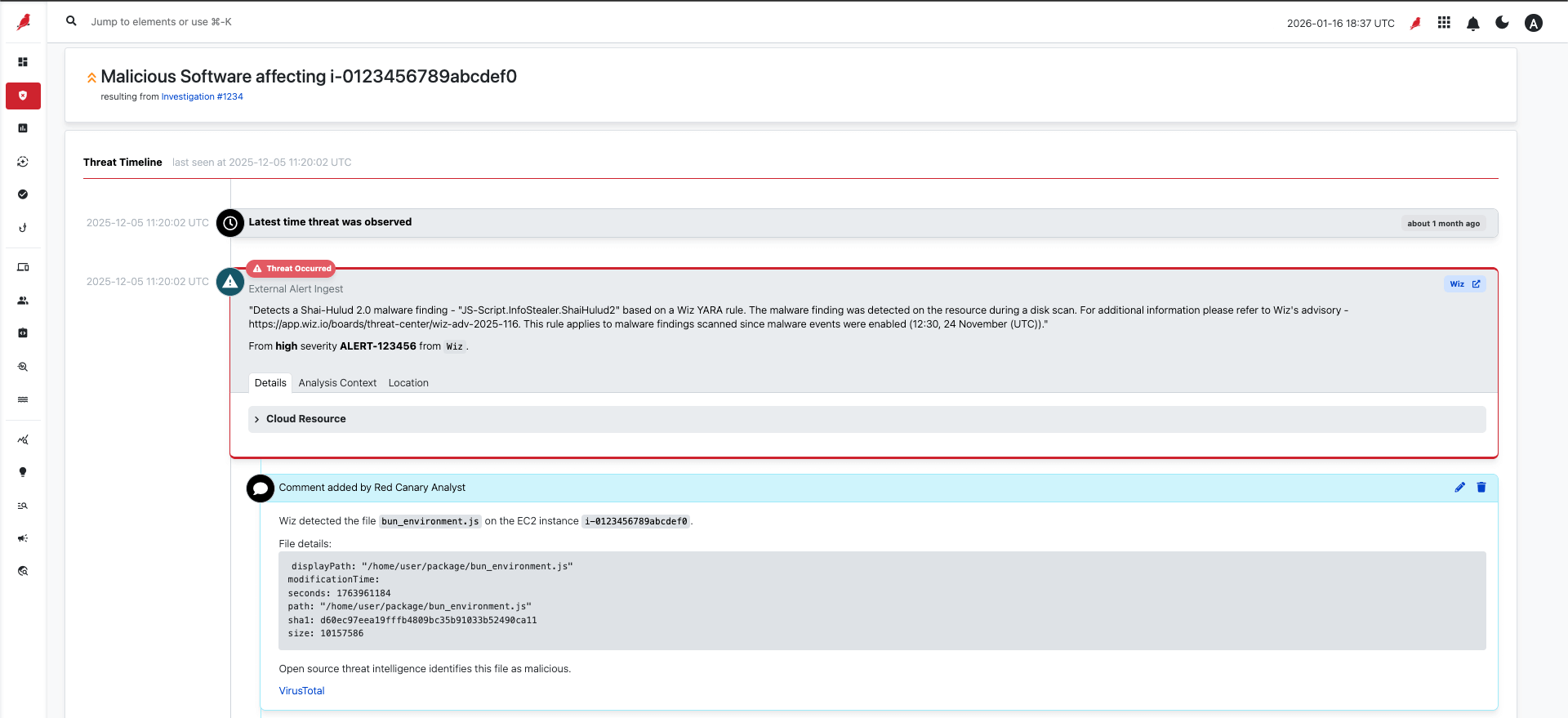Image resolution: width=1568 pixels, height=718 pixels.
Task: Click the Threat Timeline heading
Action: point(122,163)
